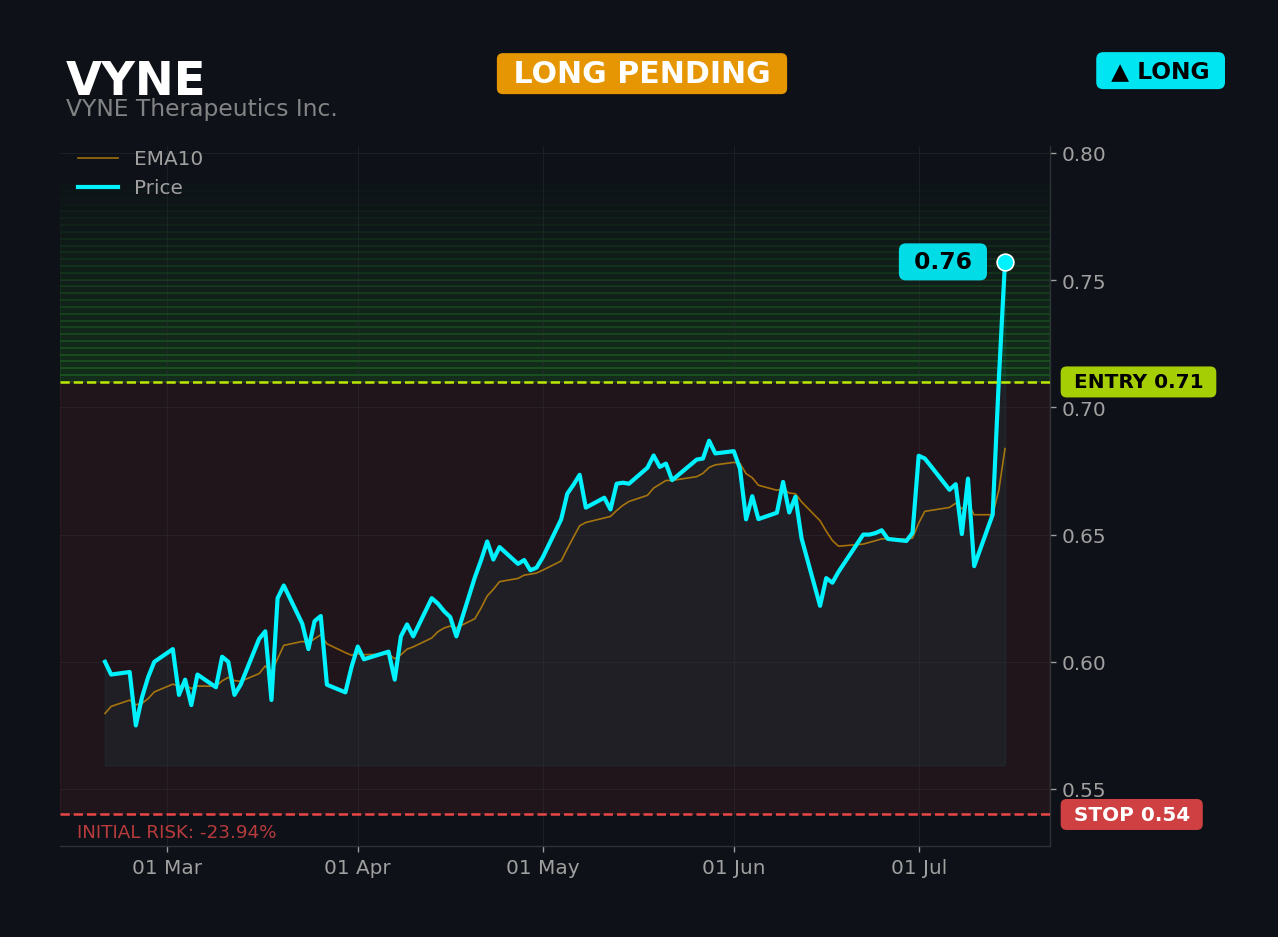1278x937 pixels.
Task: Click the 01 Jul axis label
Action: click(919, 868)
